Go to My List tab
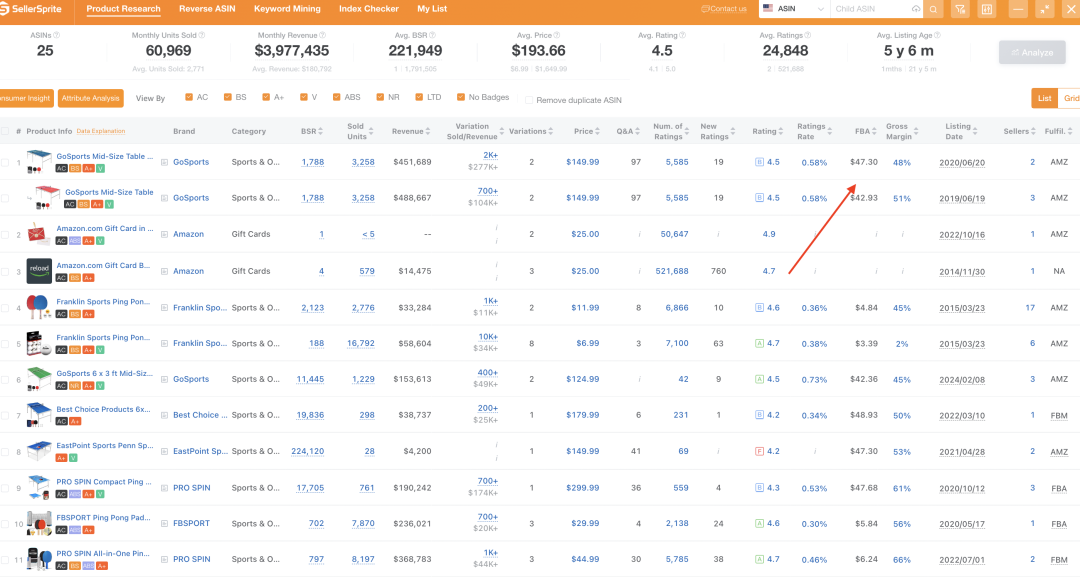The width and height of the screenshot is (1080, 580). point(432,9)
